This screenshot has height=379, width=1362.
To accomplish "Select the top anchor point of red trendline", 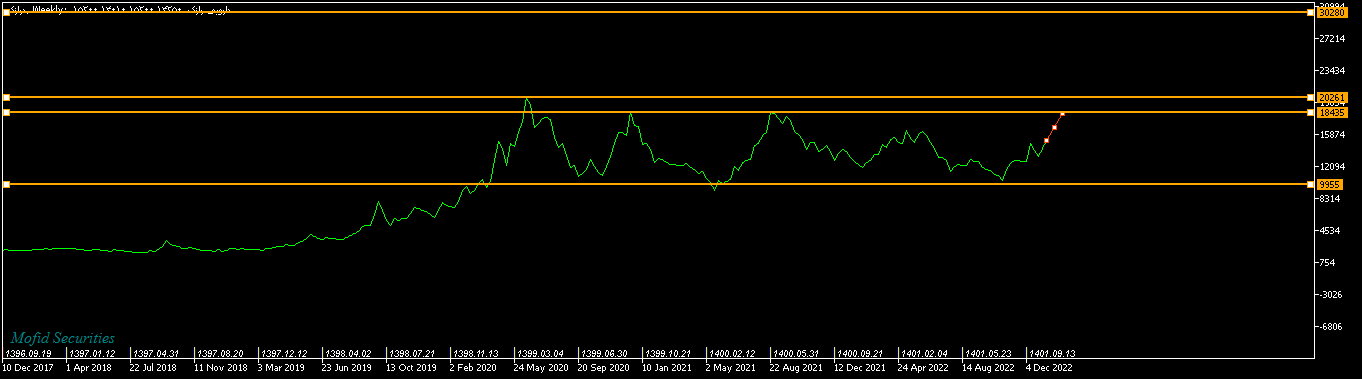I will [x=1062, y=114].
